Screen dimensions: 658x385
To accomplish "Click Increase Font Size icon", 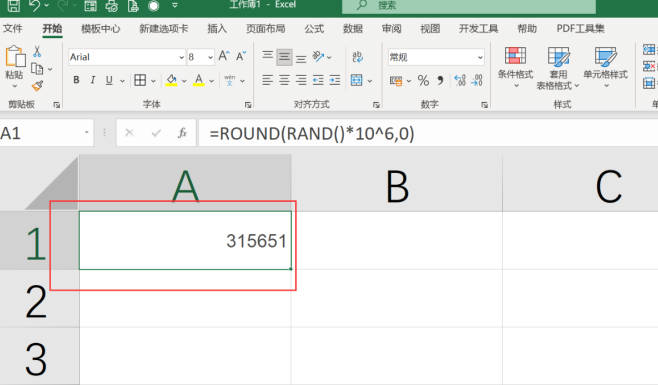I will (x=224, y=56).
